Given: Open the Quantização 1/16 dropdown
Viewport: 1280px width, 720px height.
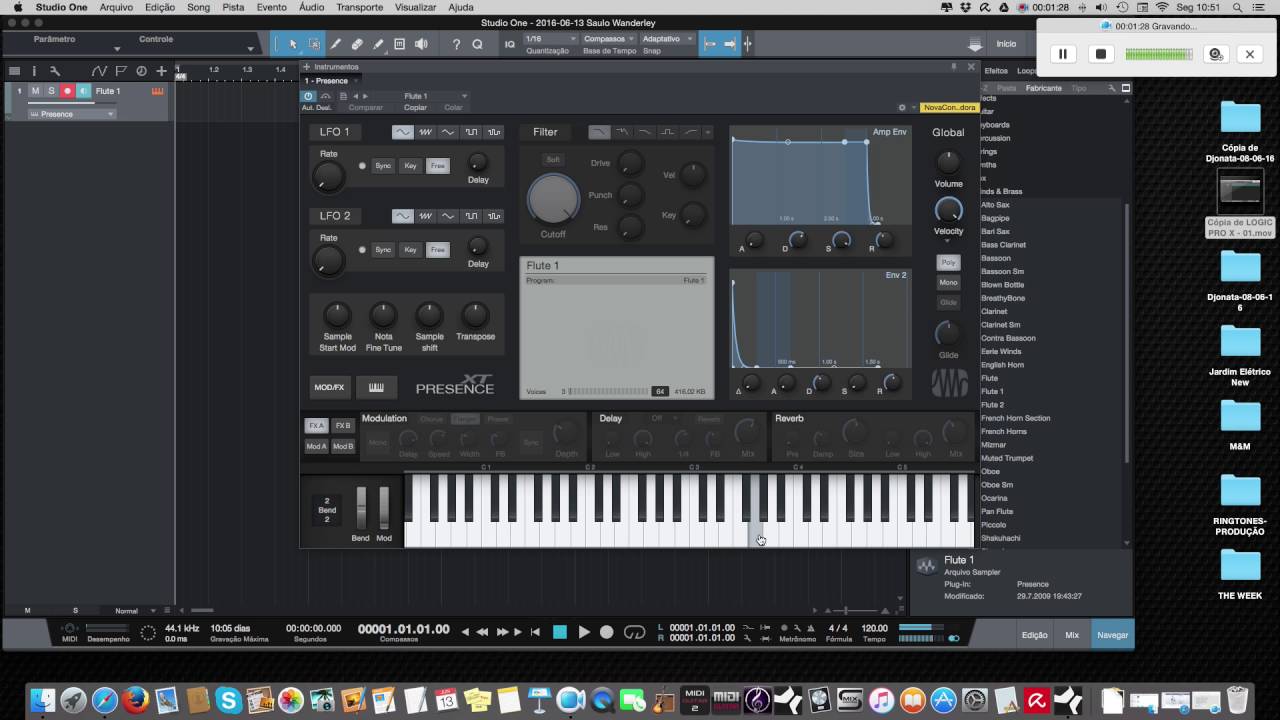Looking at the screenshot, I should click(549, 39).
